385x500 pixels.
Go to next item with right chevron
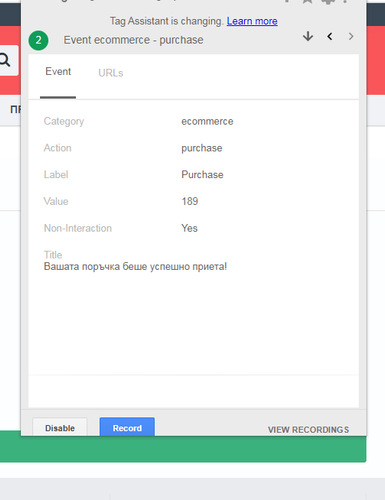[351, 36]
